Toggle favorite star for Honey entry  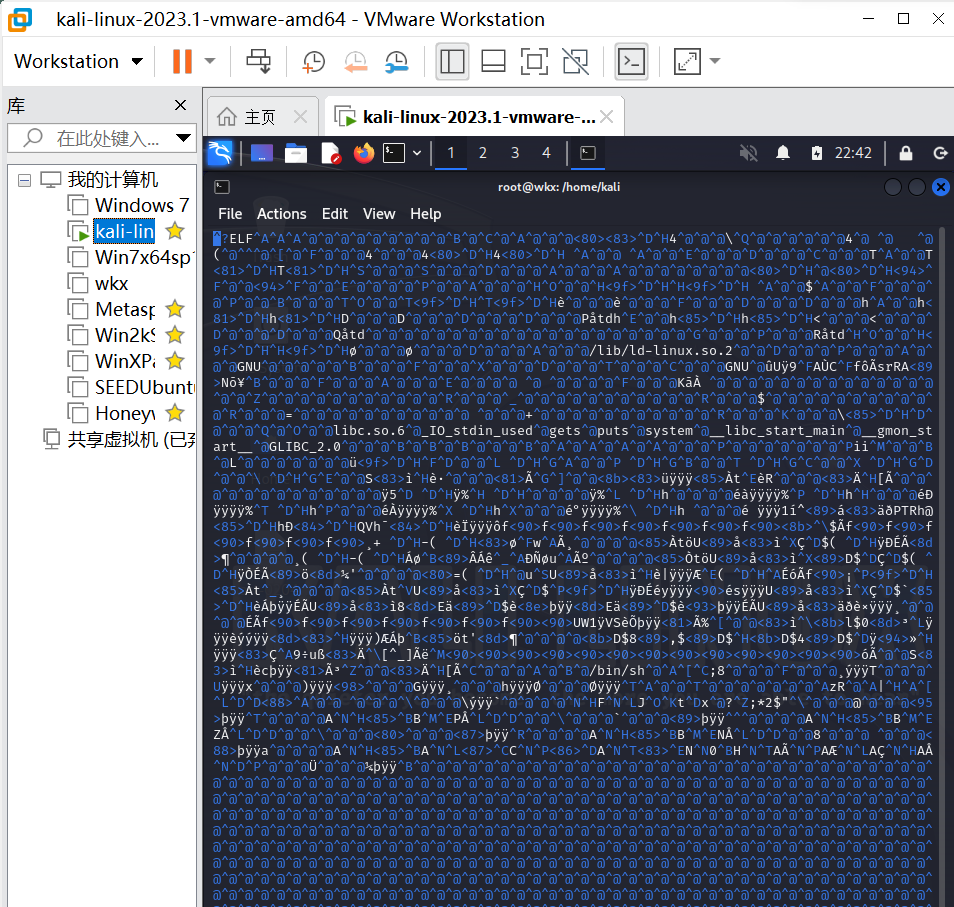pyautogui.click(x=175, y=413)
